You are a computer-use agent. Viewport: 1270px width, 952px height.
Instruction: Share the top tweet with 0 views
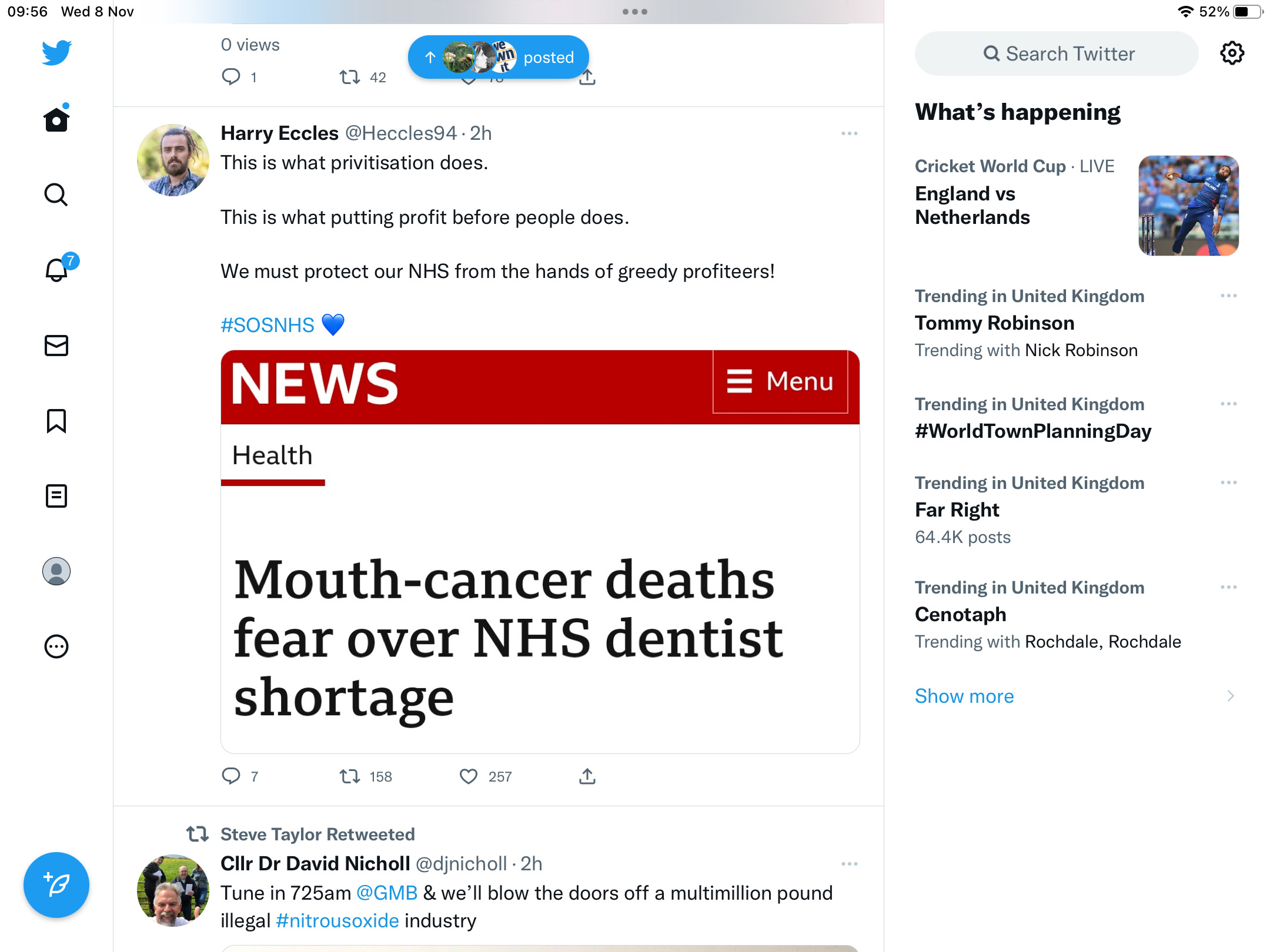pos(587,78)
